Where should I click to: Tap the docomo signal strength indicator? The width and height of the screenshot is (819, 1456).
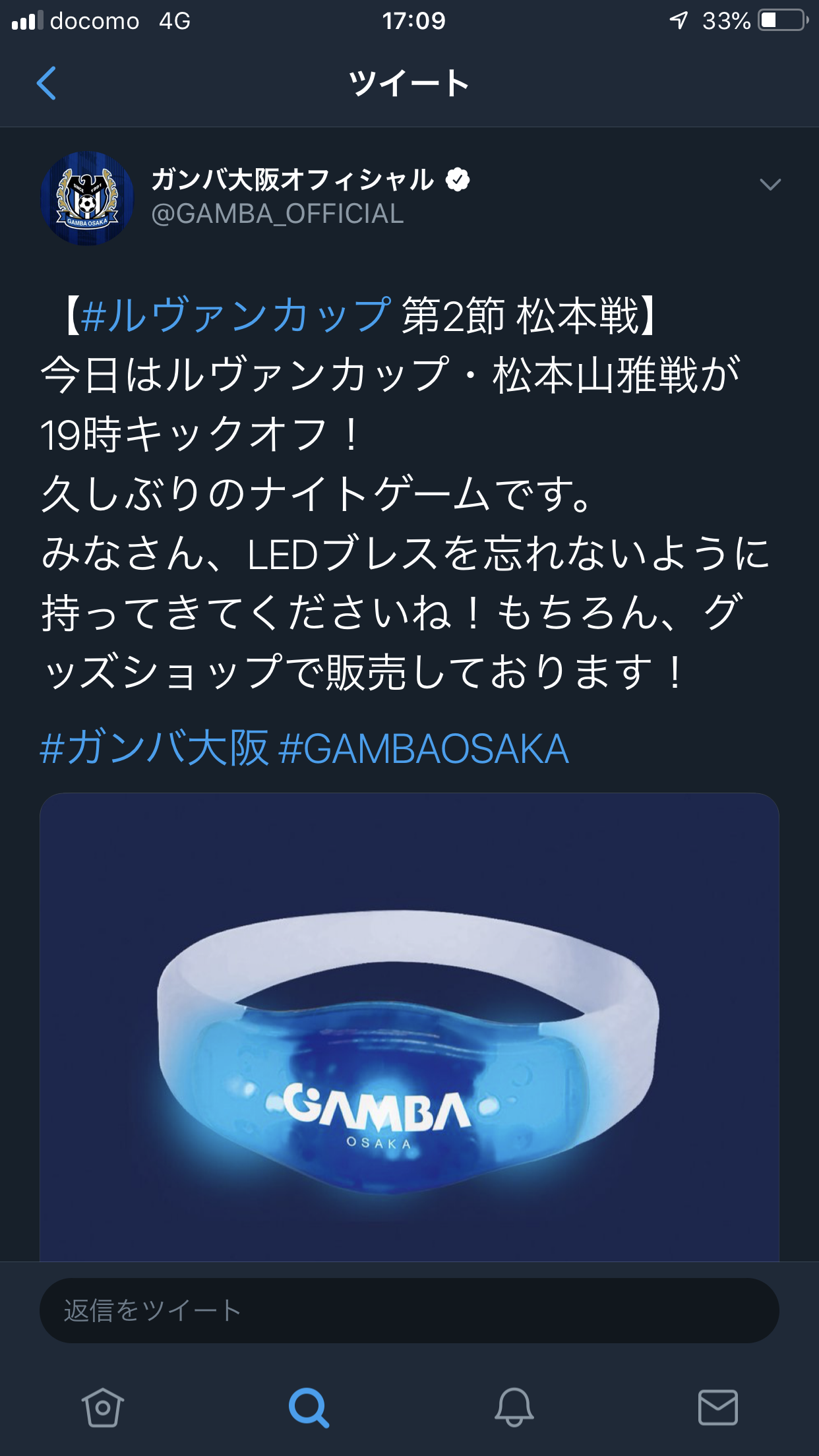pos(28,20)
